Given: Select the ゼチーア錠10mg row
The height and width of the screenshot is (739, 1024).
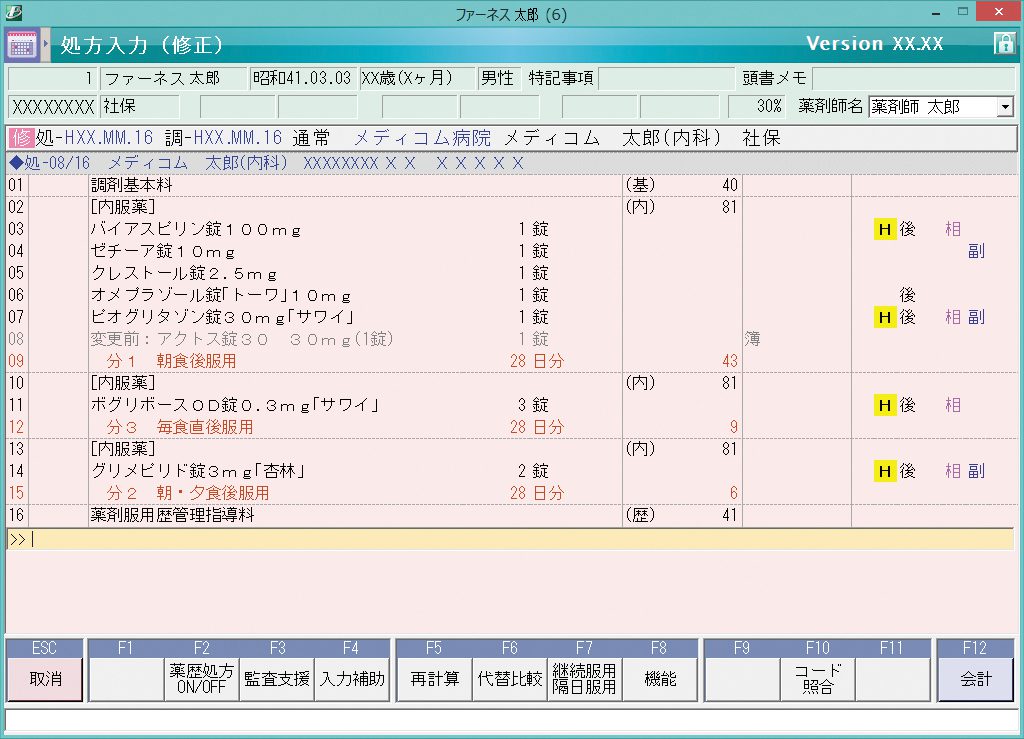Looking at the screenshot, I should tap(511, 251).
